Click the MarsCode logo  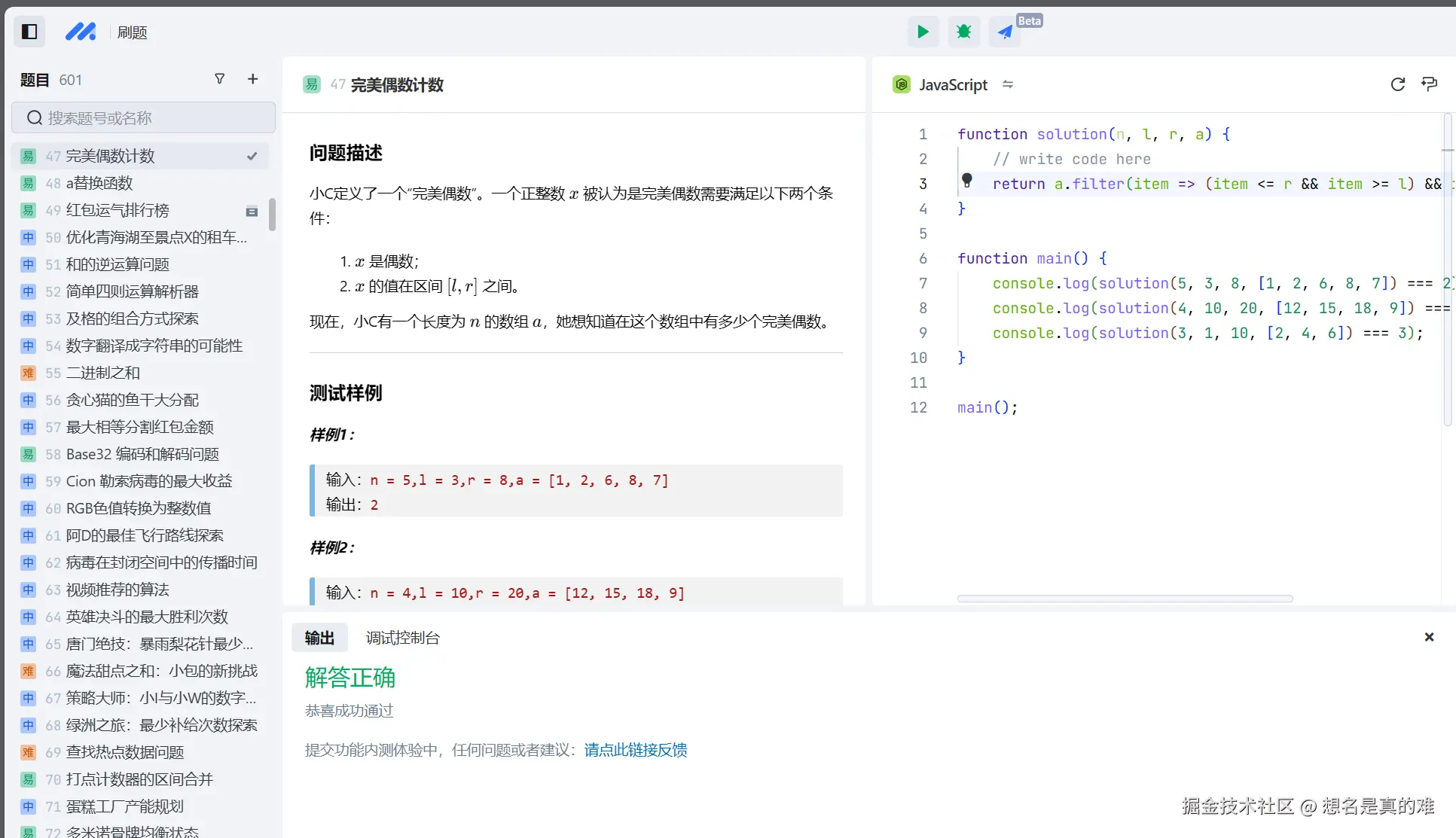click(x=81, y=31)
